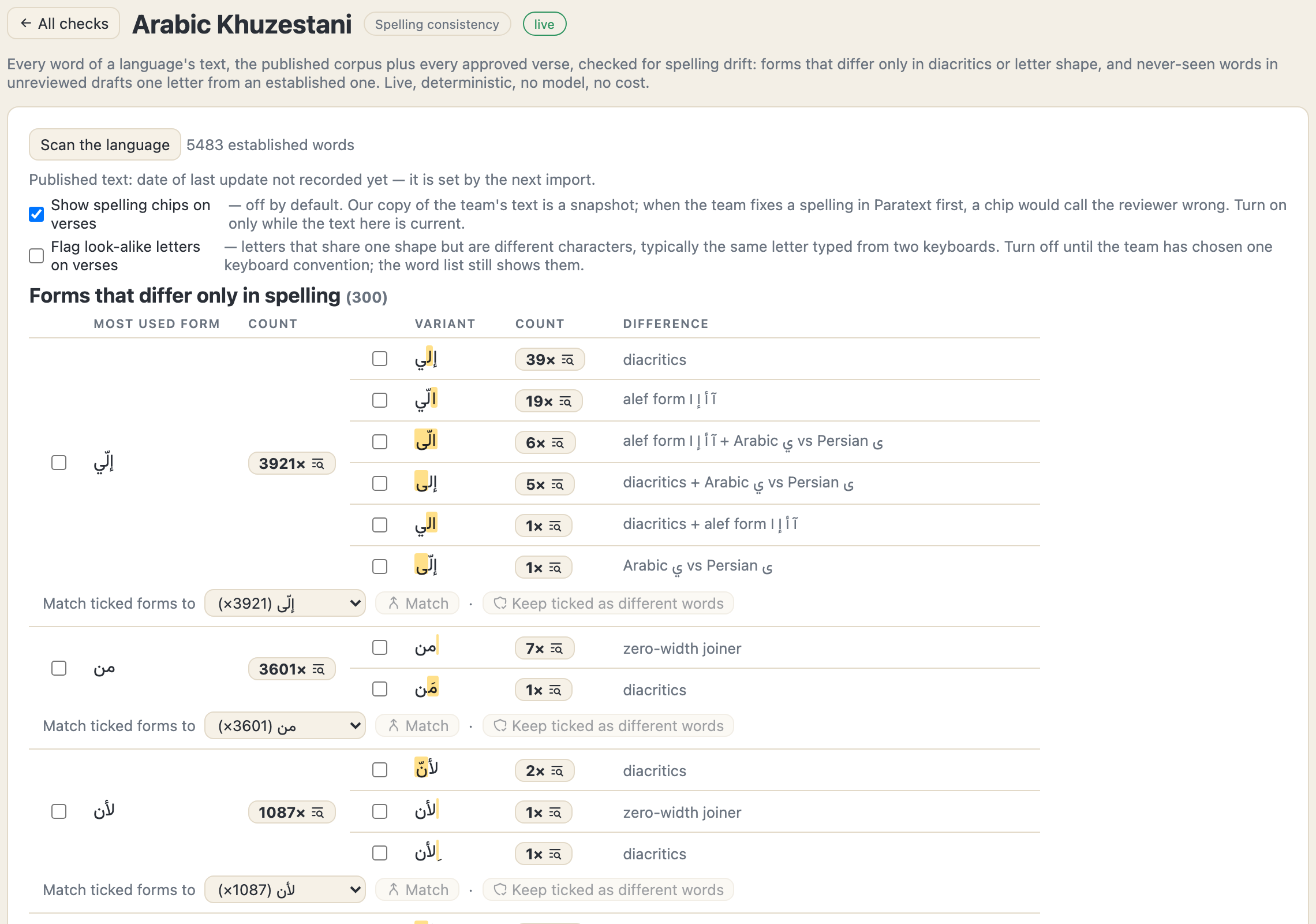This screenshot has height=924, width=1316.
Task: Tick the 7x zero-width joiner variant checkbox
Action: pyautogui.click(x=380, y=647)
